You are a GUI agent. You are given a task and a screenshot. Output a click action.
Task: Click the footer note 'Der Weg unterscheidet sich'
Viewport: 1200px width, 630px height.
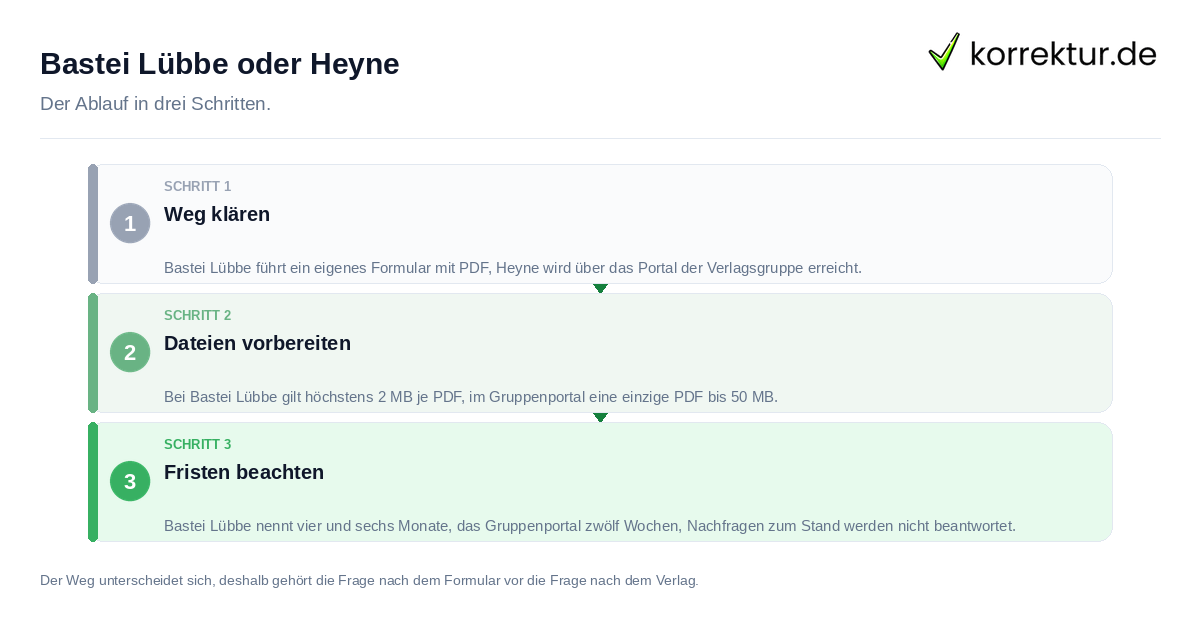369,580
